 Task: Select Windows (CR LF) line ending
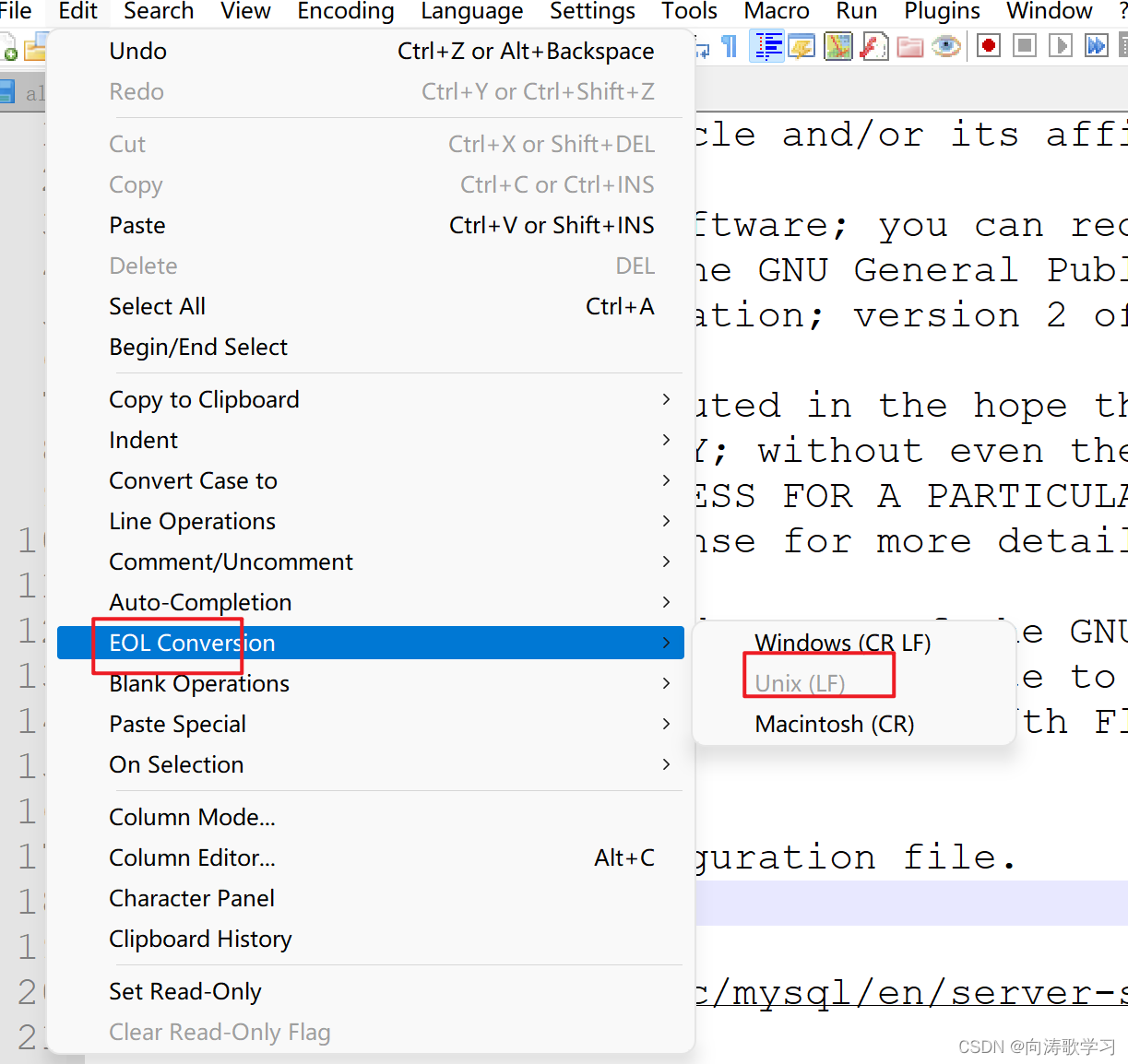853,643
